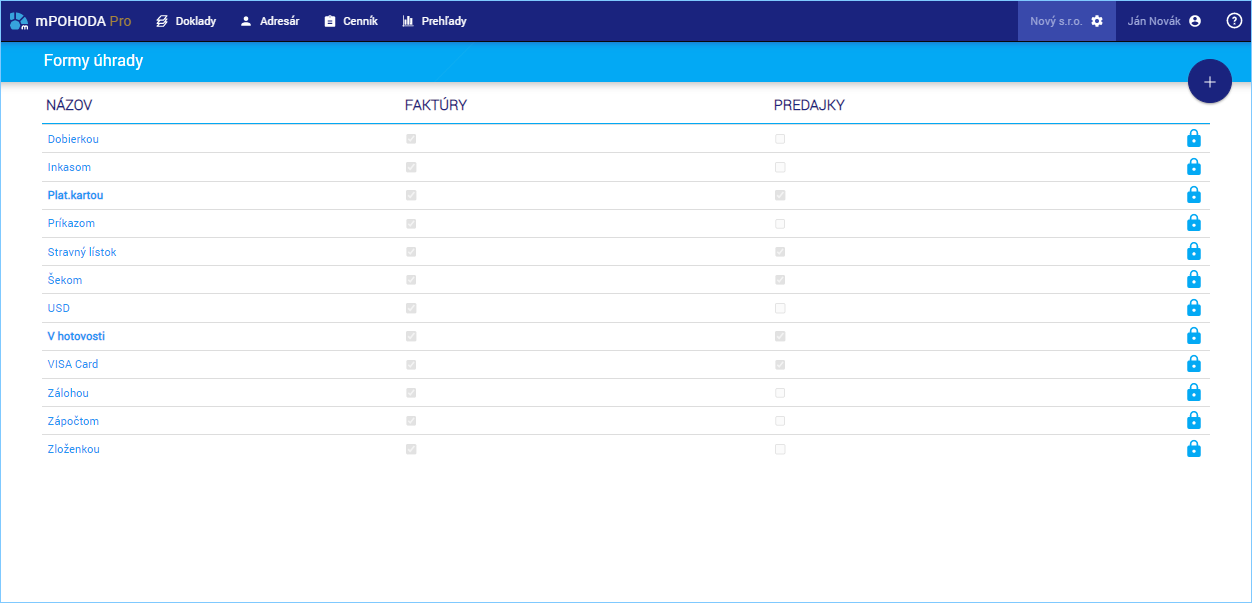Image resolution: width=1252 pixels, height=603 pixels.
Task: Toggle the Predajky checkbox for Dobierkou
Action: 780,139
